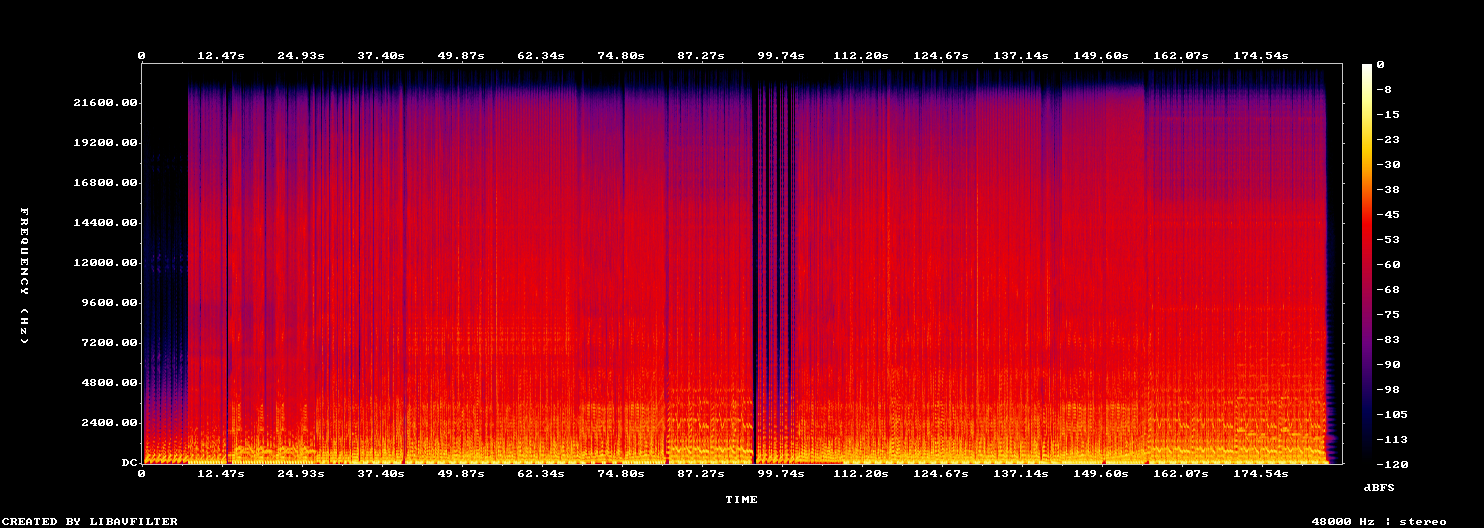Click 37.40s on the upper time axis
Viewport: 1484px width, 528px height.
tap(381, 56)
